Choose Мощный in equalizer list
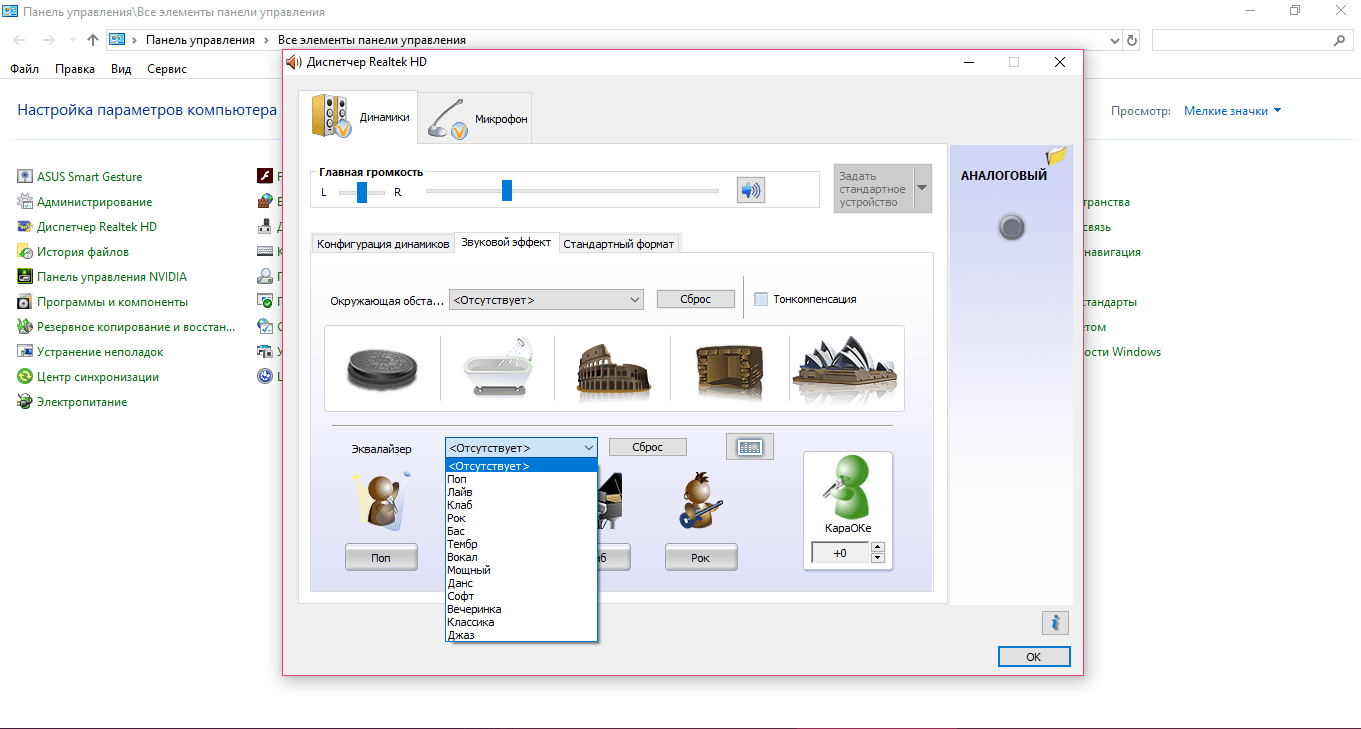This screenshot has width=1361, height=729. pyautogui.click(x=521, y=570)
